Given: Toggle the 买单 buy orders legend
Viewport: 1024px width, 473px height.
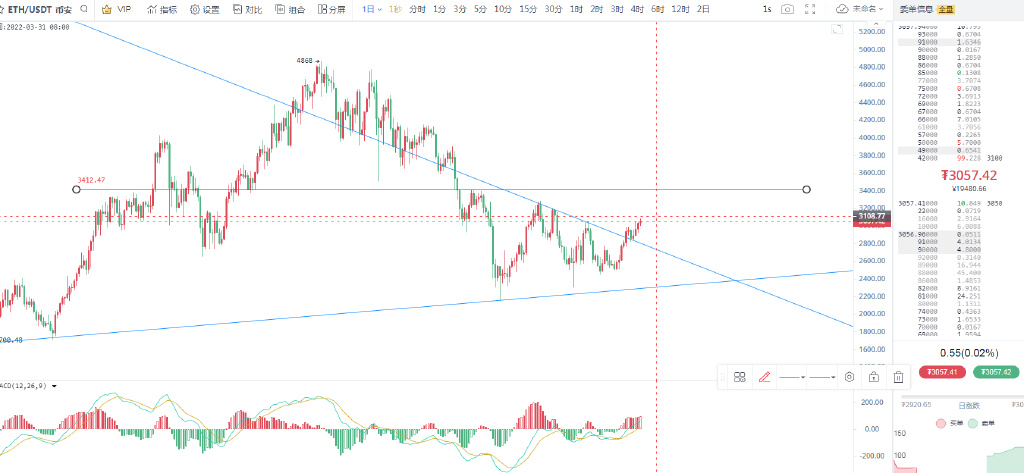Looking at the screenshot, I should pyautogui.click(x=947, y=424).
